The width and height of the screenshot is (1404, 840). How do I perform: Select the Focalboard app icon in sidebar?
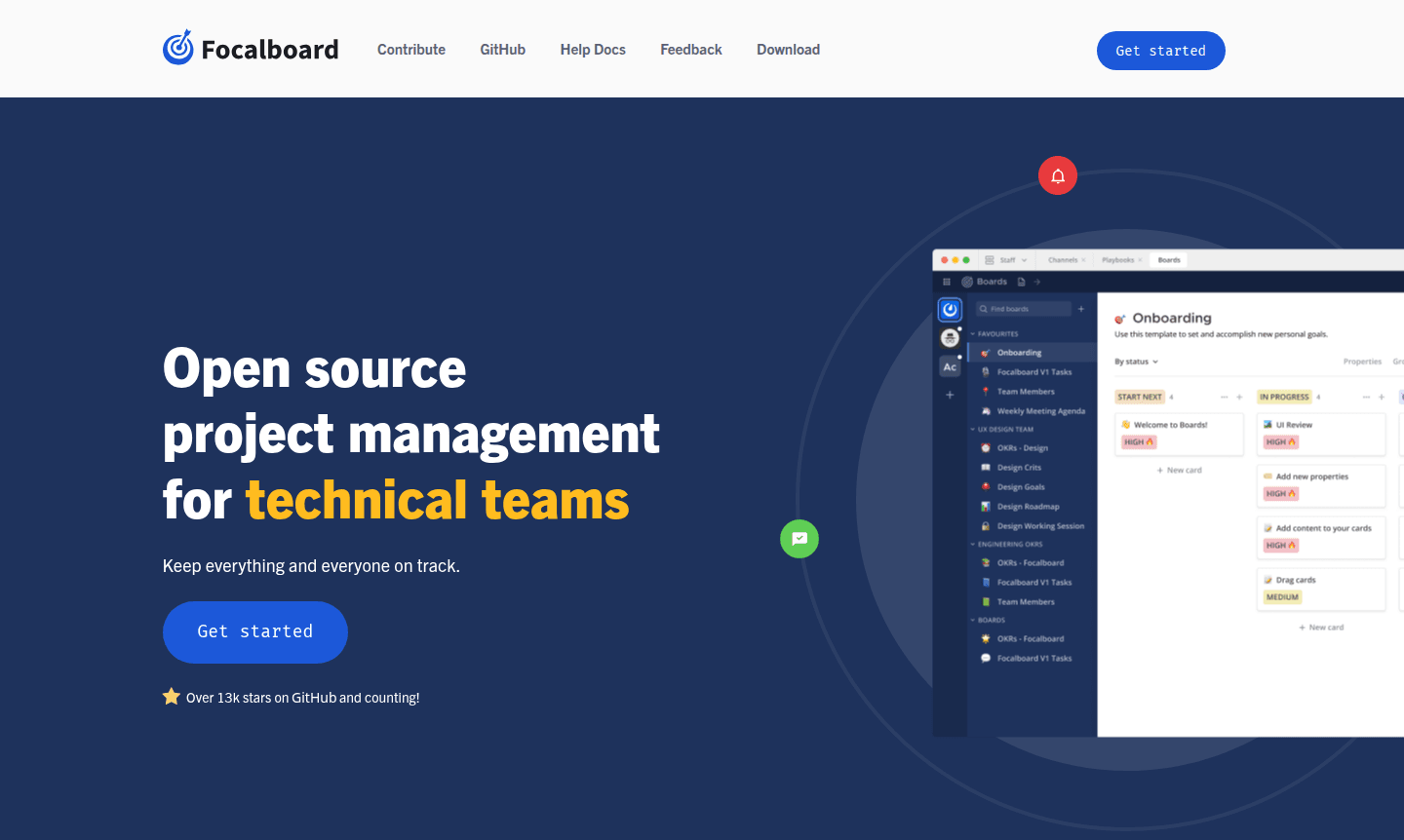point(950,309)
